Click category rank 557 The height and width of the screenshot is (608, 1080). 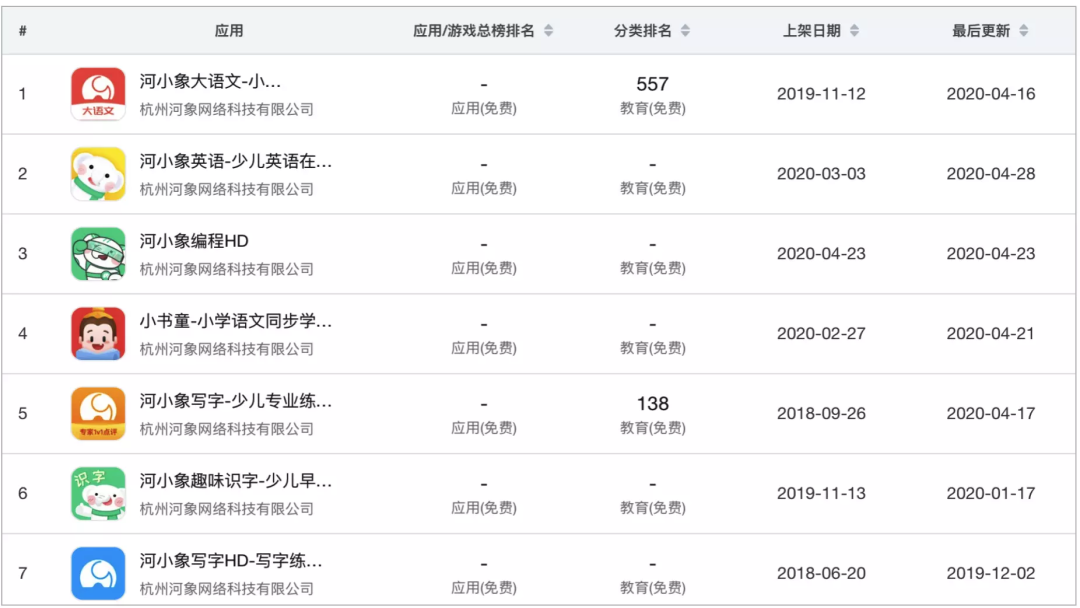coord(652,84)
